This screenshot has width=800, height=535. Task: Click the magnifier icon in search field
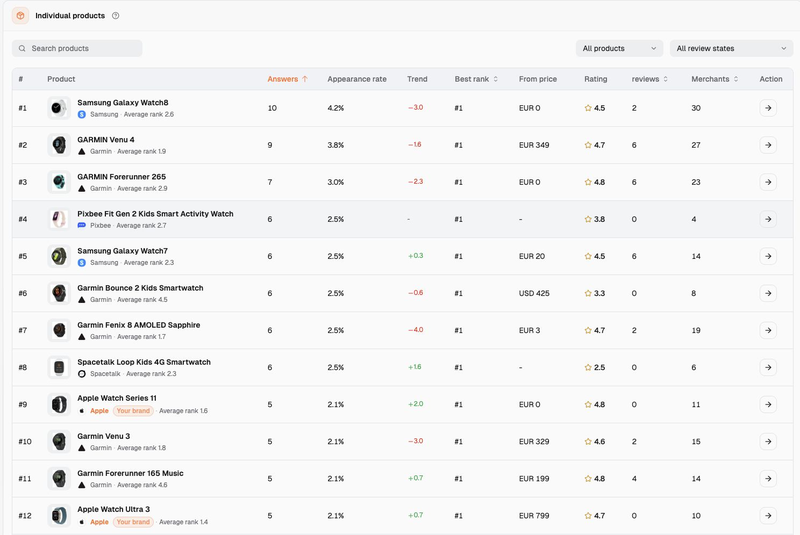tap(22, 48)
